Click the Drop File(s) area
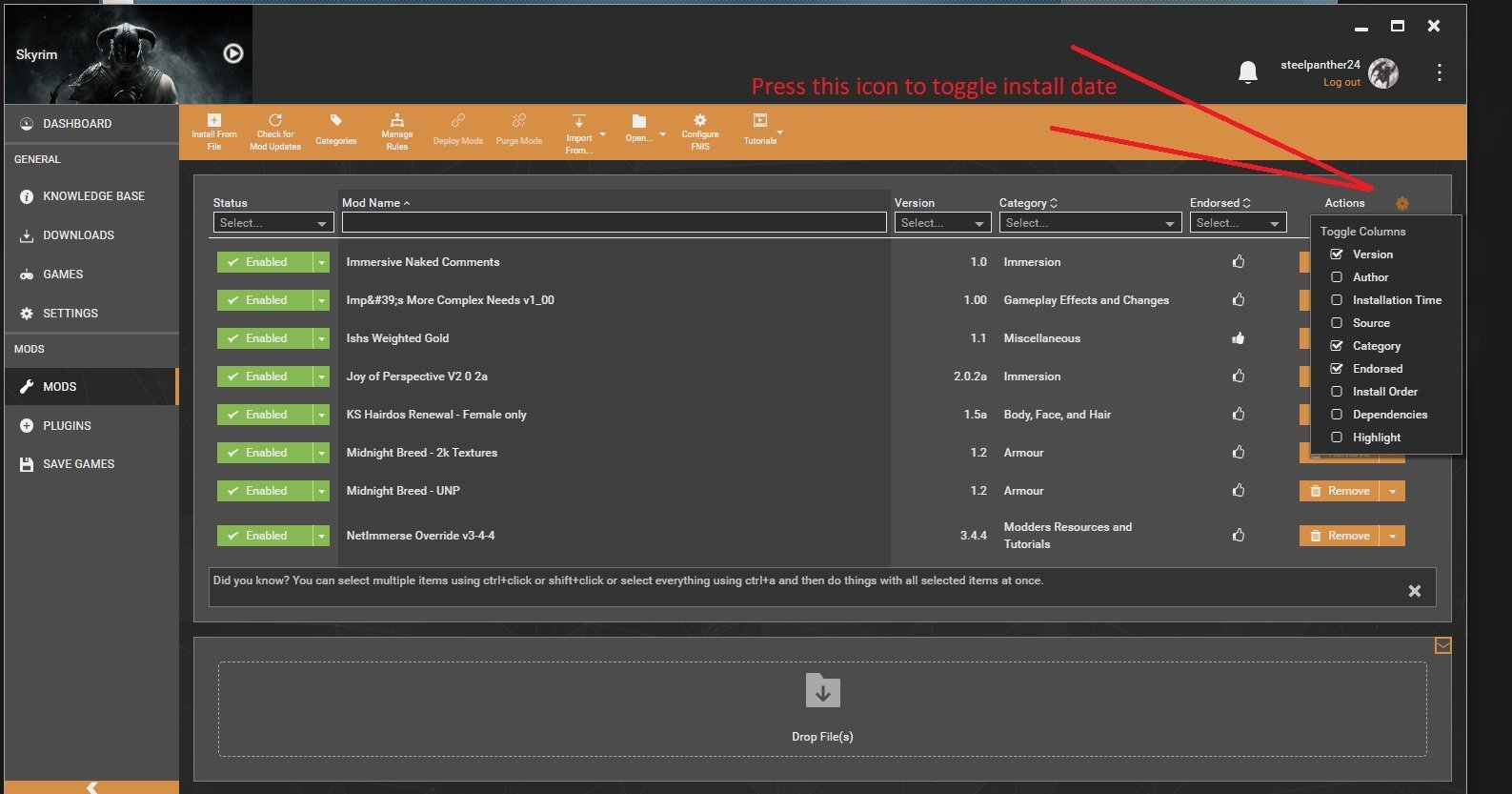 (822, 709)
